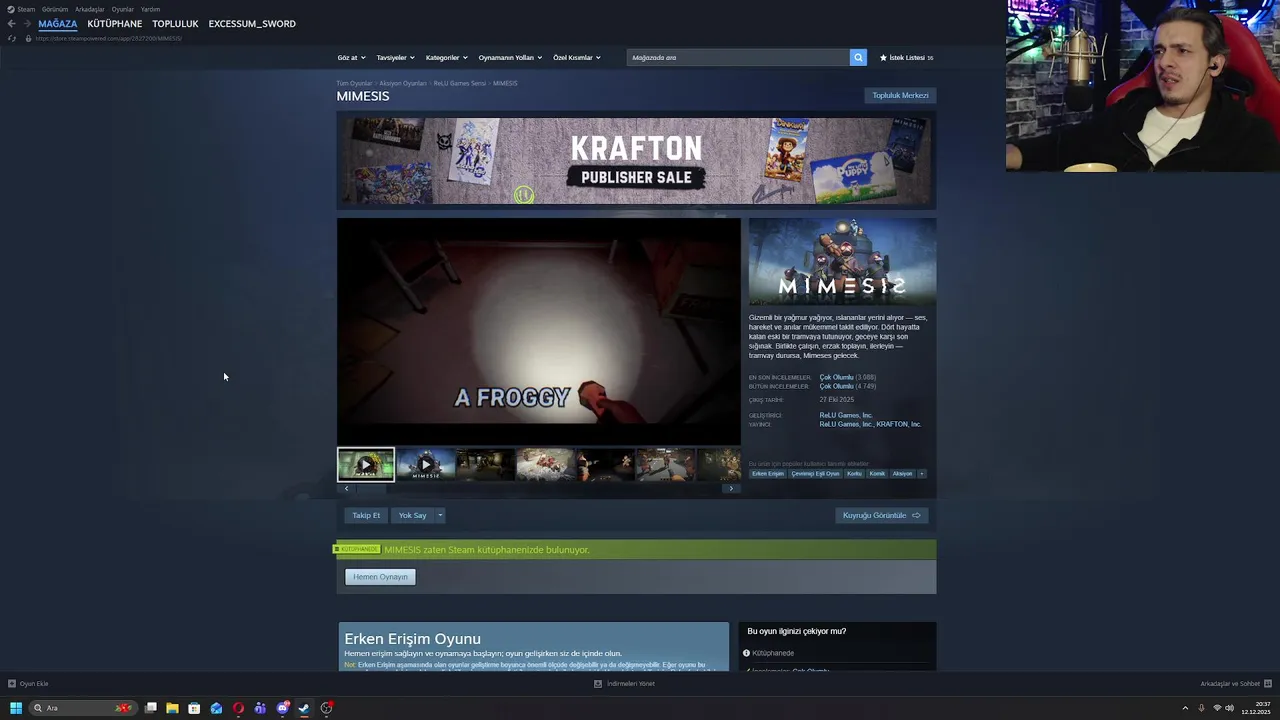1280x720 pixels.
Task: Open the Krafton Publisher Sale banner
Action: [x=636, y=161]
